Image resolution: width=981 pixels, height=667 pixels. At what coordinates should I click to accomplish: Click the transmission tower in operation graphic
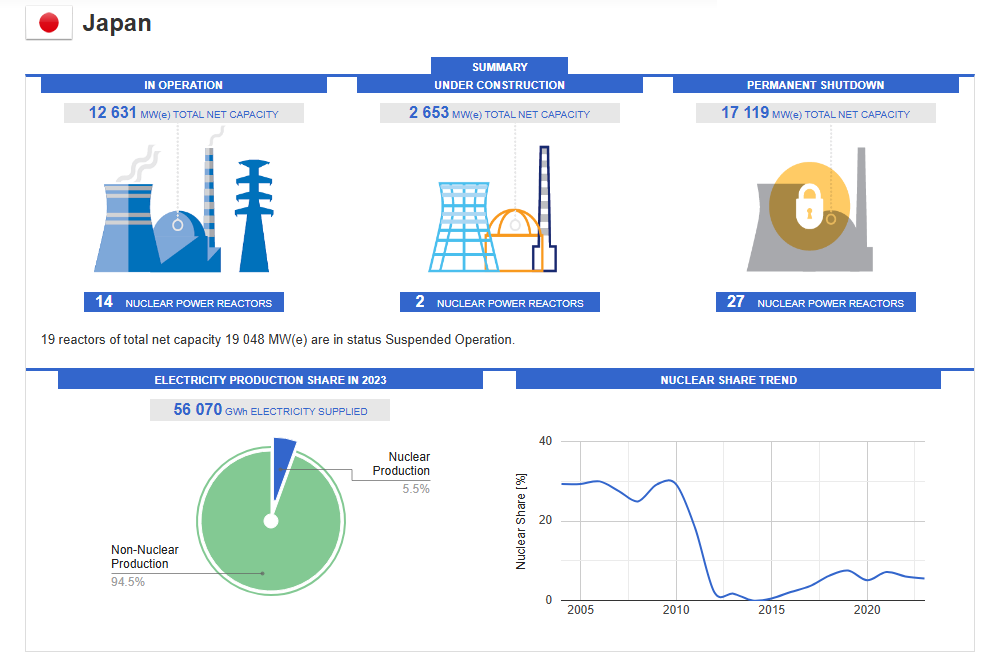(253, 215)
